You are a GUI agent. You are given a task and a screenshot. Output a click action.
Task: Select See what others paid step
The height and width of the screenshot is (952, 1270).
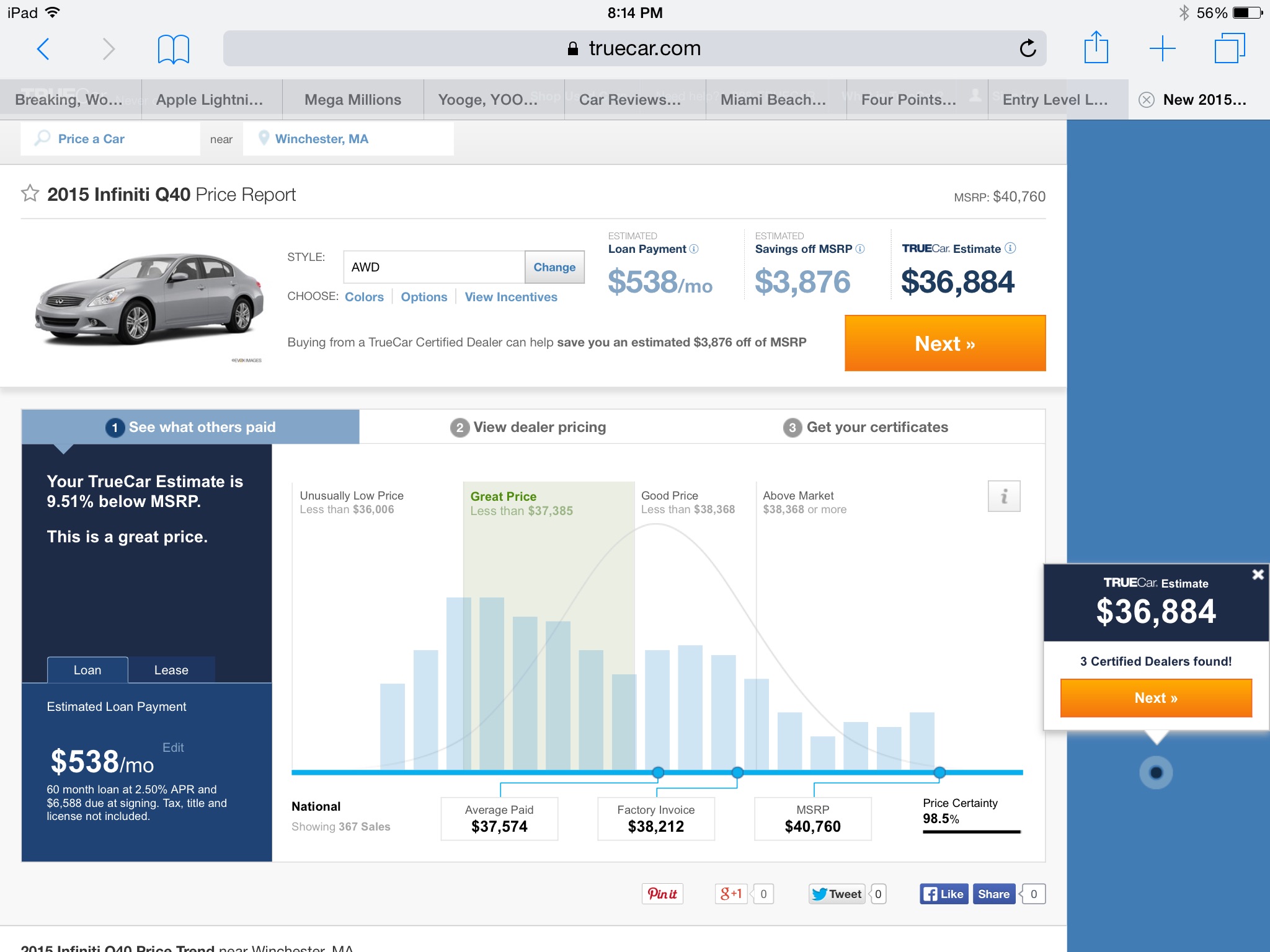pos(190,427)
